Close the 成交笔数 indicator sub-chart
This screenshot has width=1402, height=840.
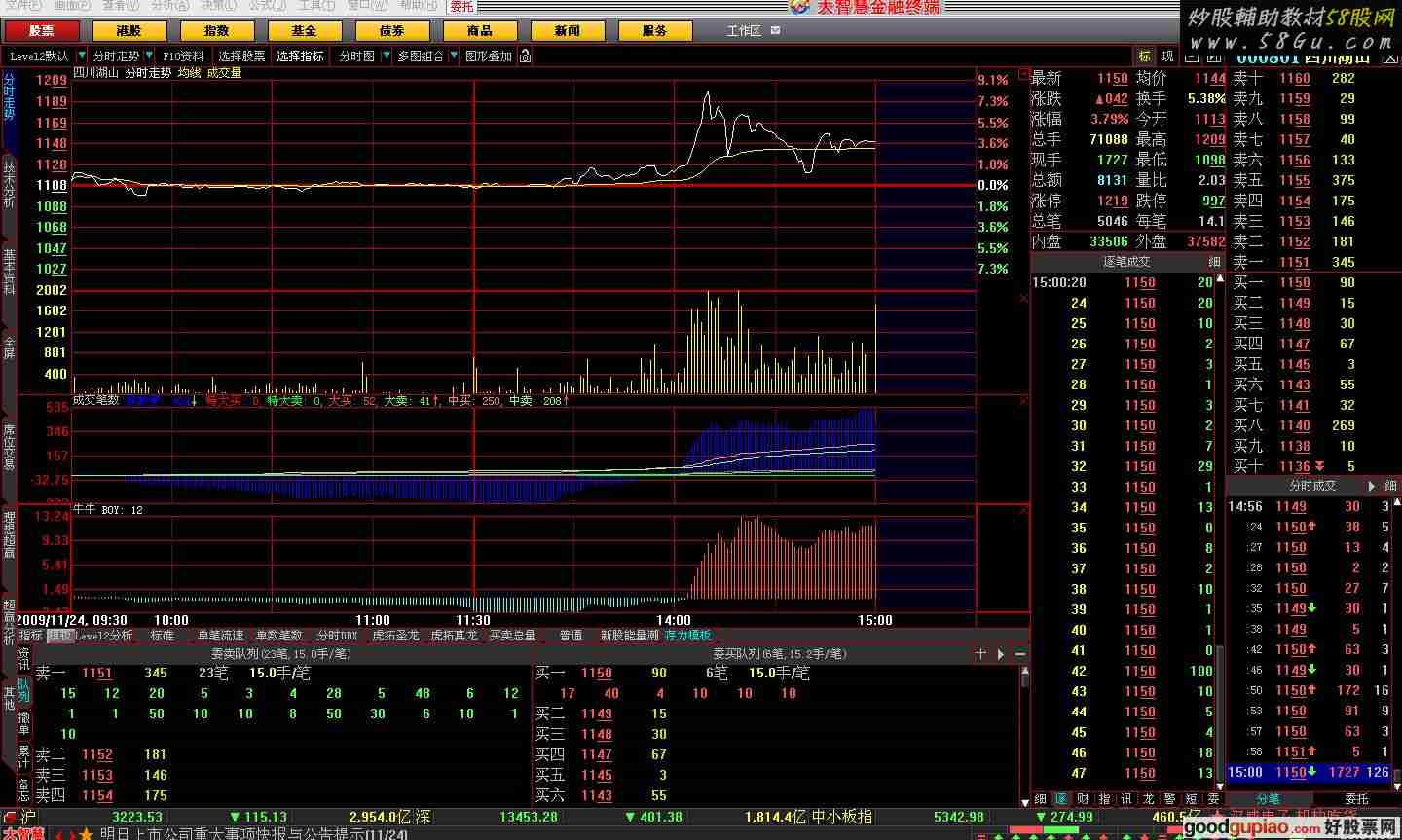(x=1023, y=401)
